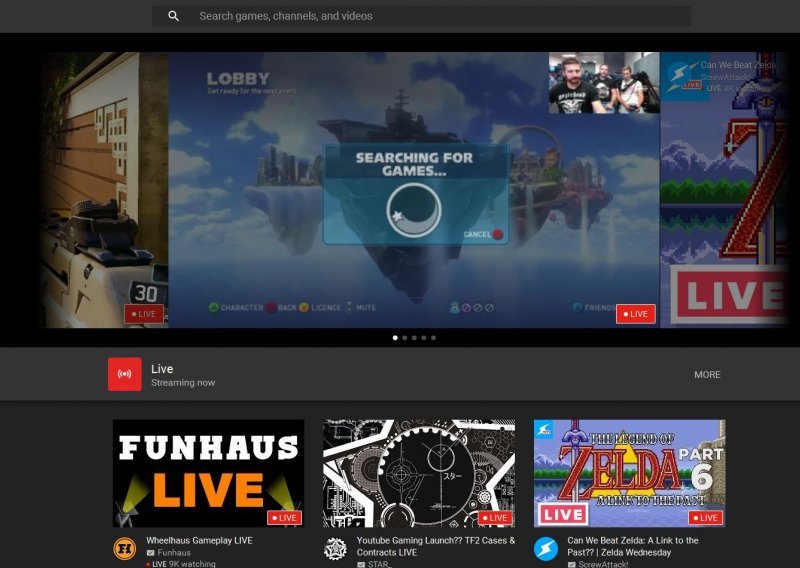Click the LIVE badge on center featured stream

pos(636,314)
